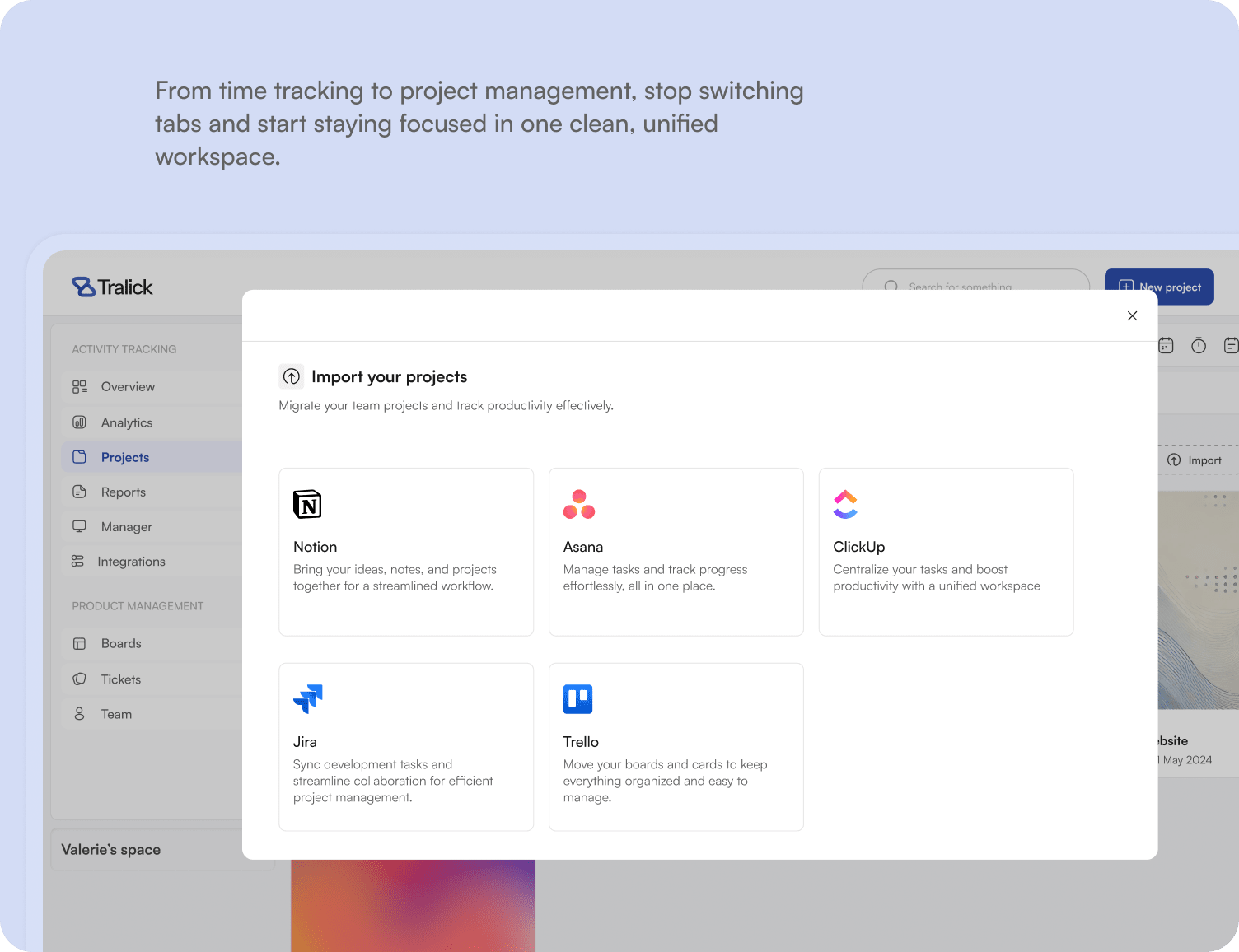
Task: Click the Import button on the project card
Action: coord(1196,460)
